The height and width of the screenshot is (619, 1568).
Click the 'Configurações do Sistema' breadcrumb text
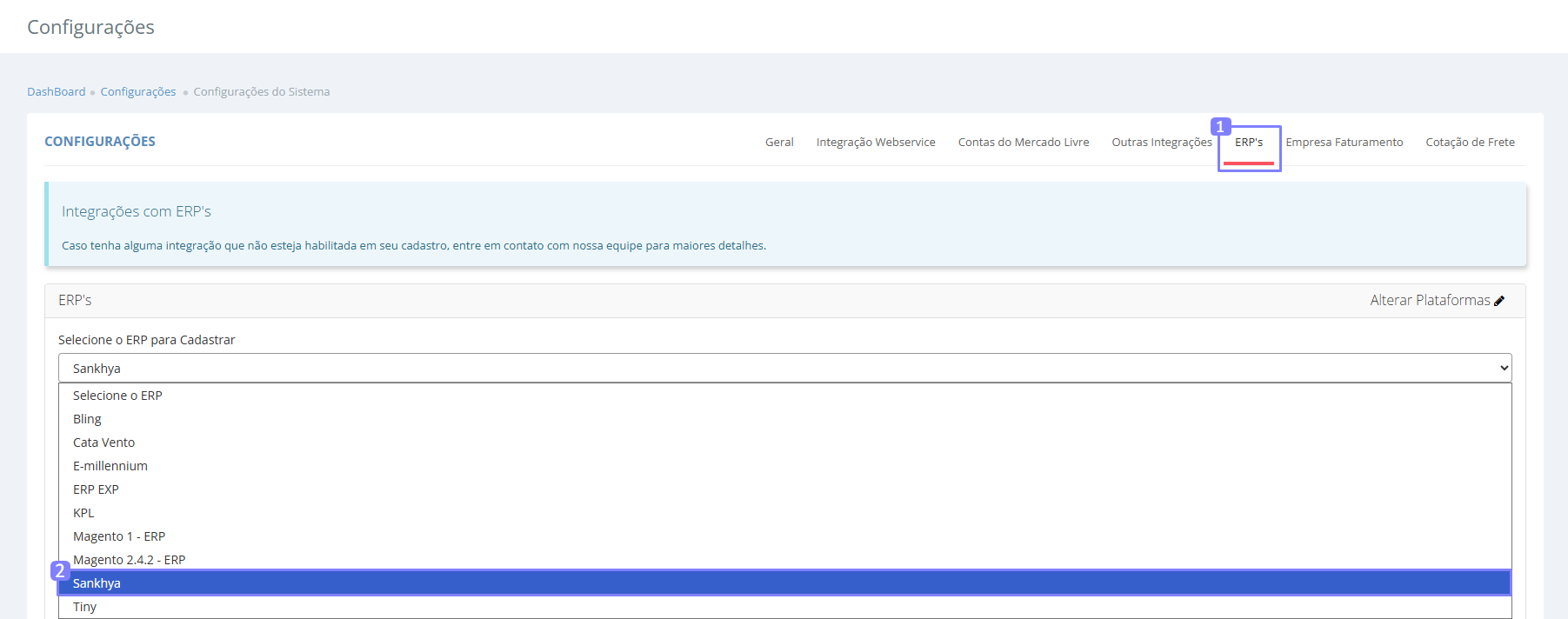click(x=262, y=91)
